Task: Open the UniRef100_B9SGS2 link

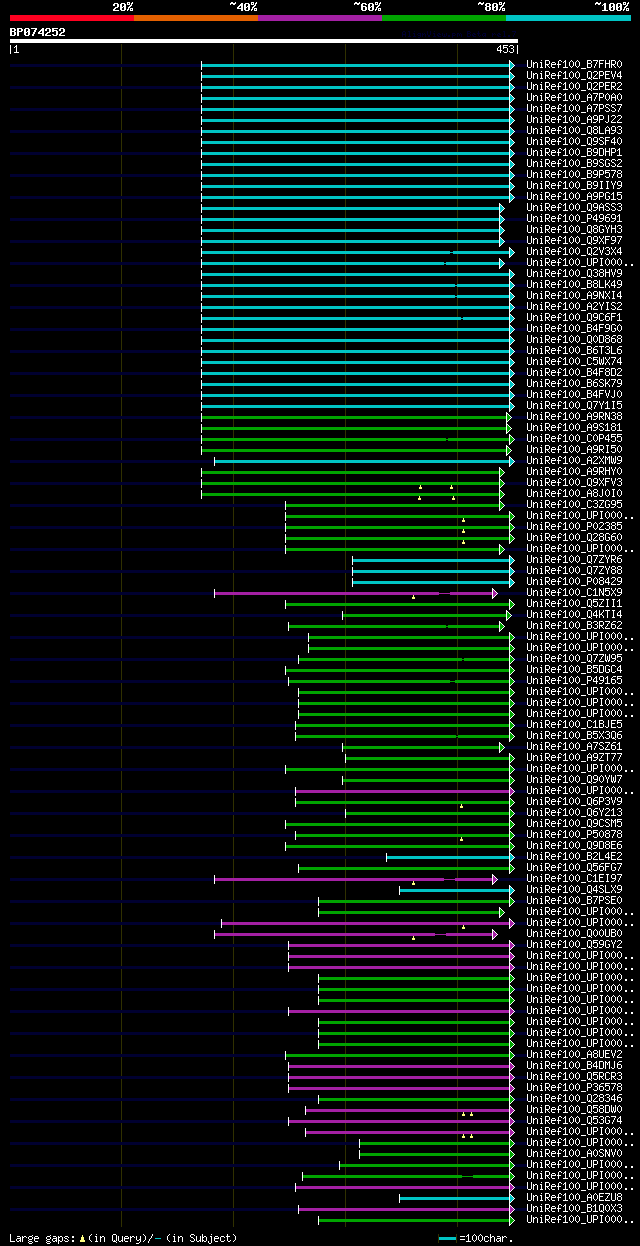Action: tap(574, 163)
